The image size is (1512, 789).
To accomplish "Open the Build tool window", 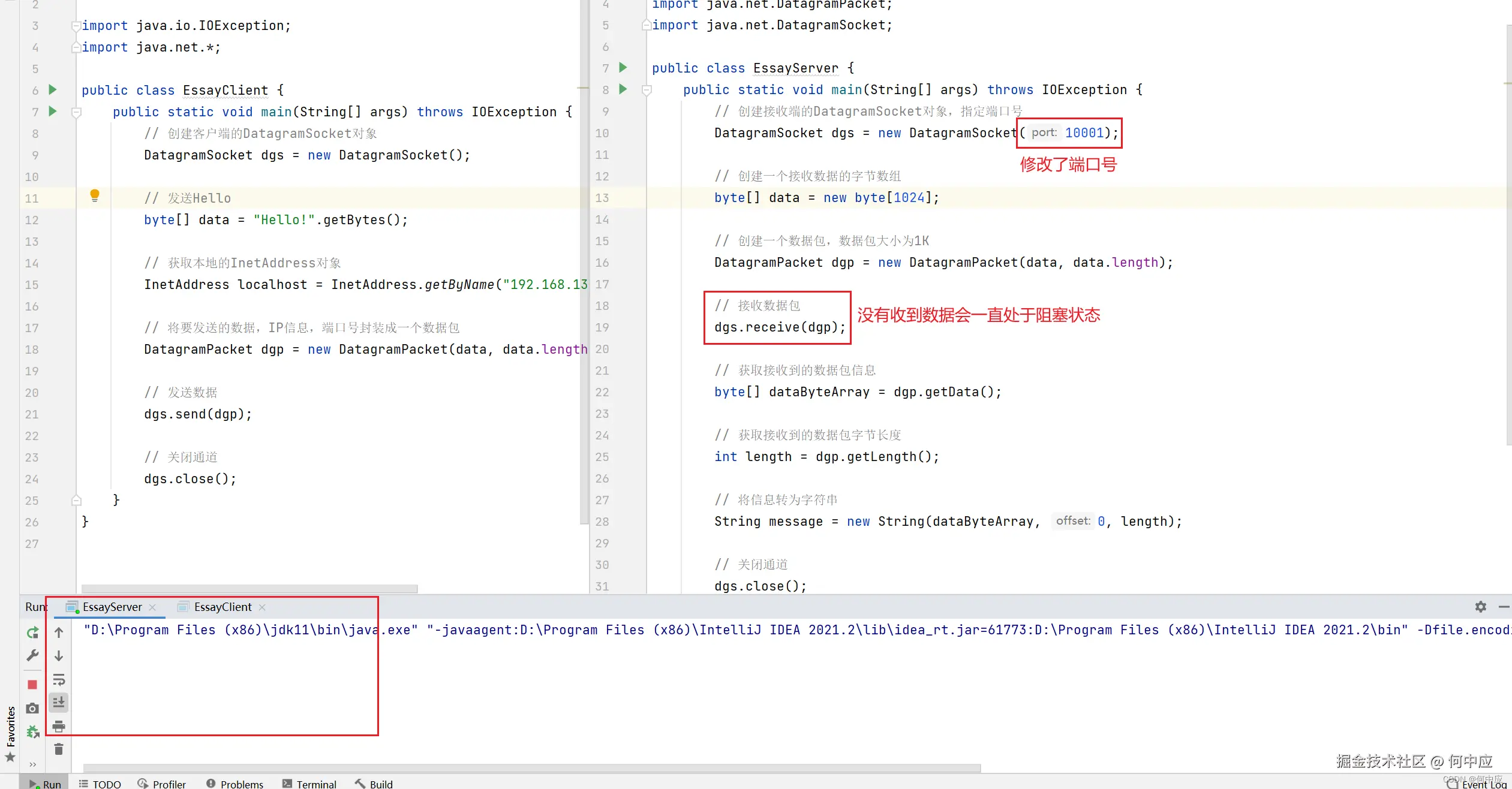I will point(374,784).
